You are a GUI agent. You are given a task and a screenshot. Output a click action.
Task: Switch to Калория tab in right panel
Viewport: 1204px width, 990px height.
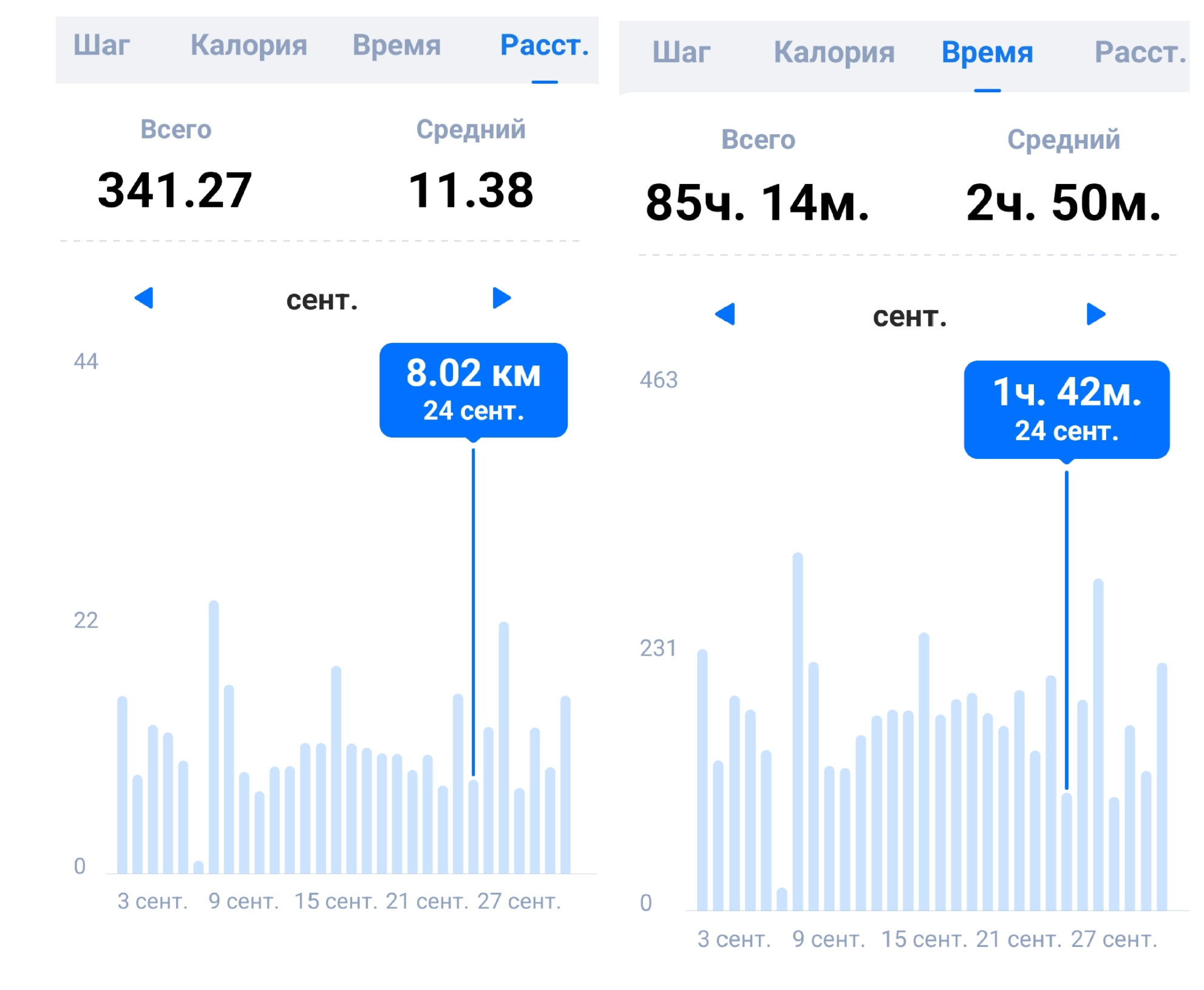click(x=834, y=53)
